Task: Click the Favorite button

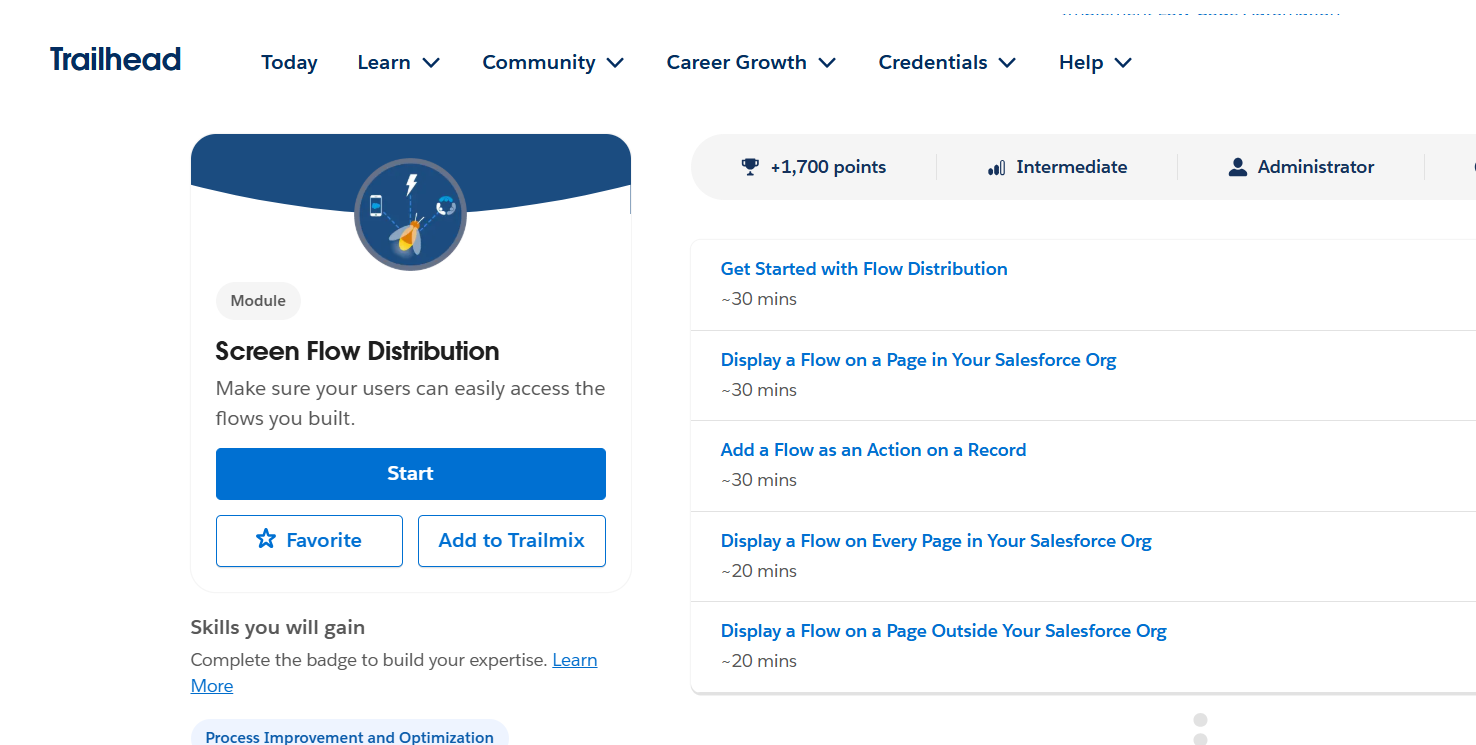Action: point(309,541)
